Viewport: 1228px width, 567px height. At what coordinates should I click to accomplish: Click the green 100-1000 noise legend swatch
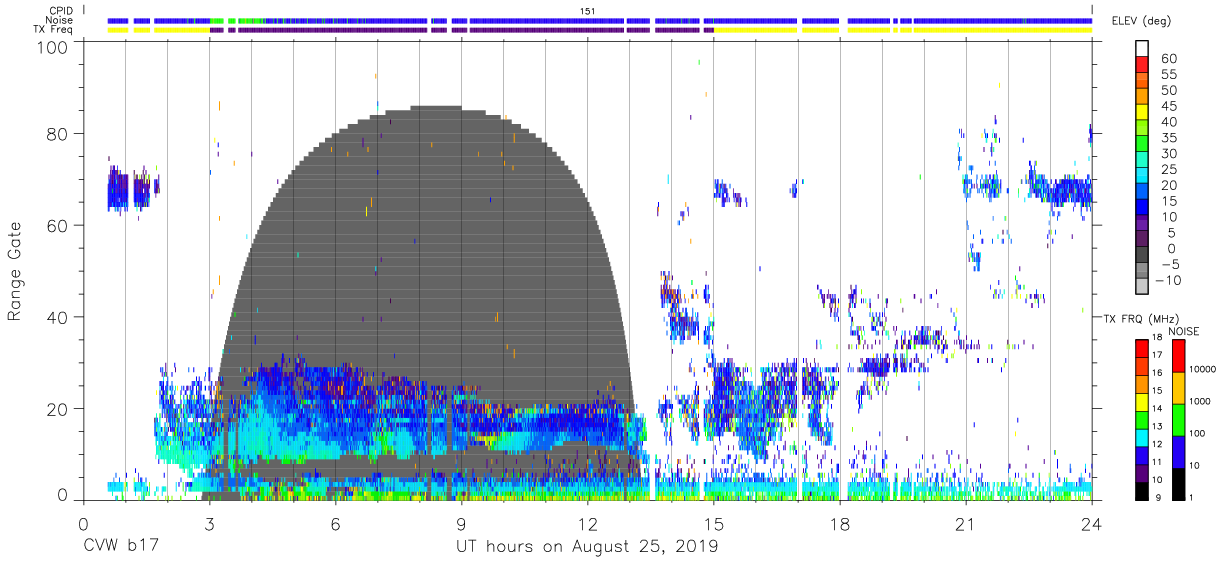coord(1178,419)
